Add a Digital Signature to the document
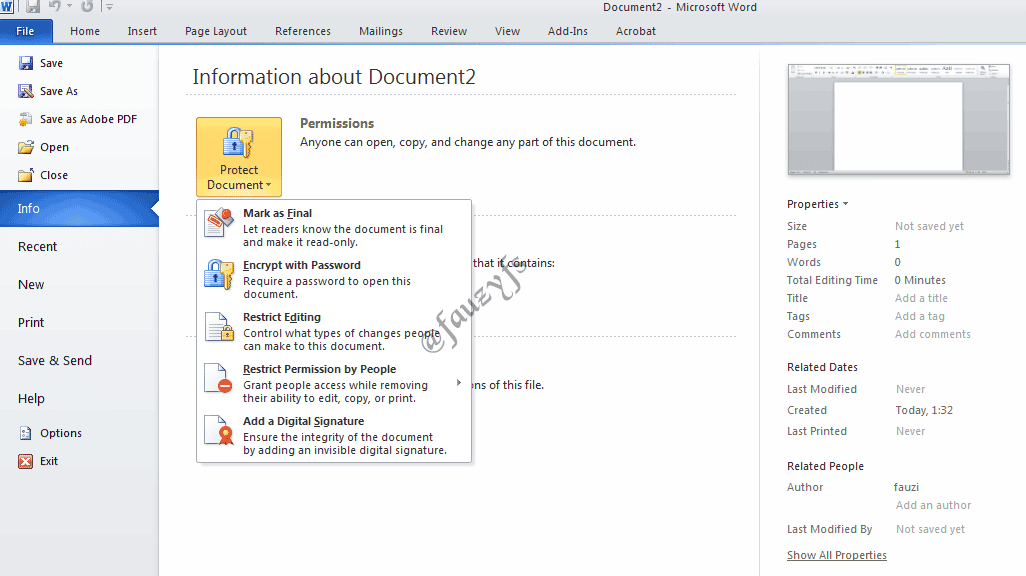This screenshot has height=576, width=1026. click(303, 421)
